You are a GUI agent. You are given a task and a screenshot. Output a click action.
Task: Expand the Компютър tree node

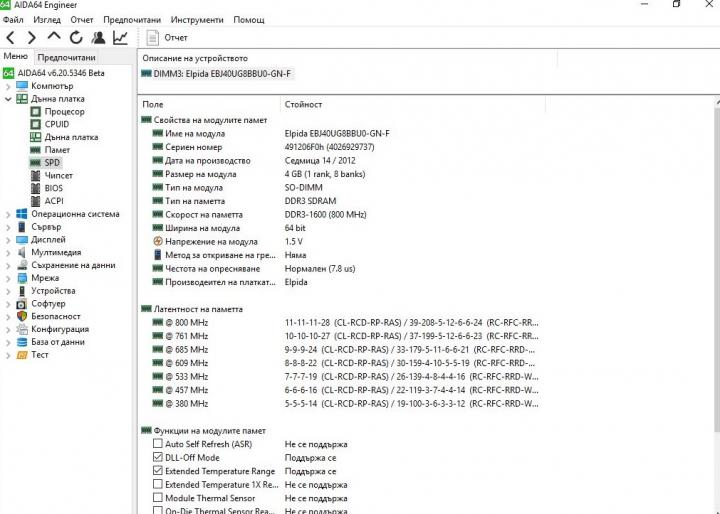click(8, 86)
